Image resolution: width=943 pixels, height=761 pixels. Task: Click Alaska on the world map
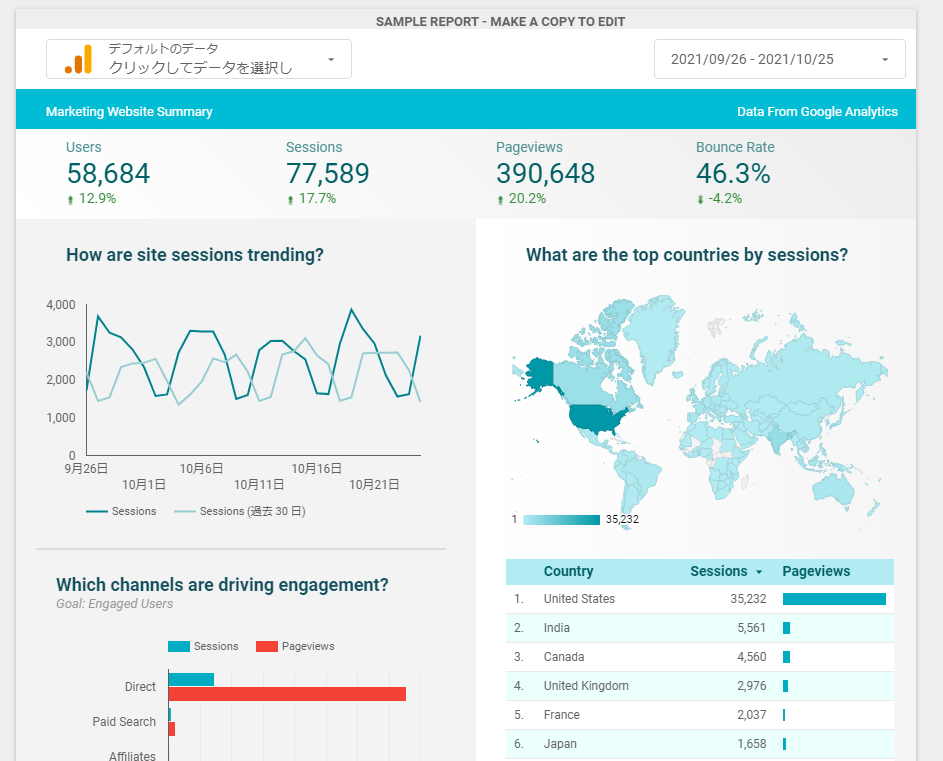(x=541, y=373)
